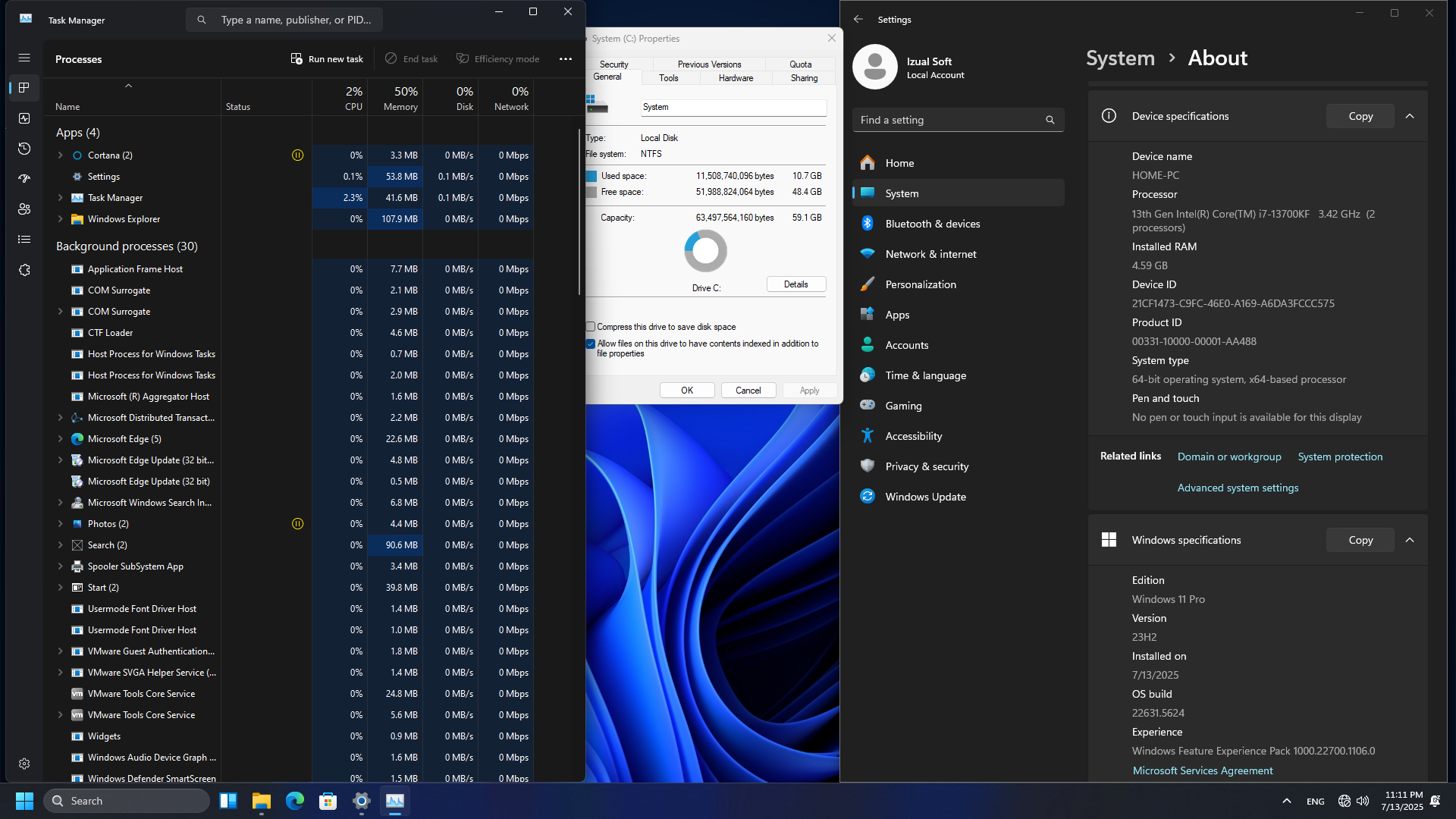Click the Device specifications info icon
Viewport: 1456px width, 819px height.
coord(1109,116)
